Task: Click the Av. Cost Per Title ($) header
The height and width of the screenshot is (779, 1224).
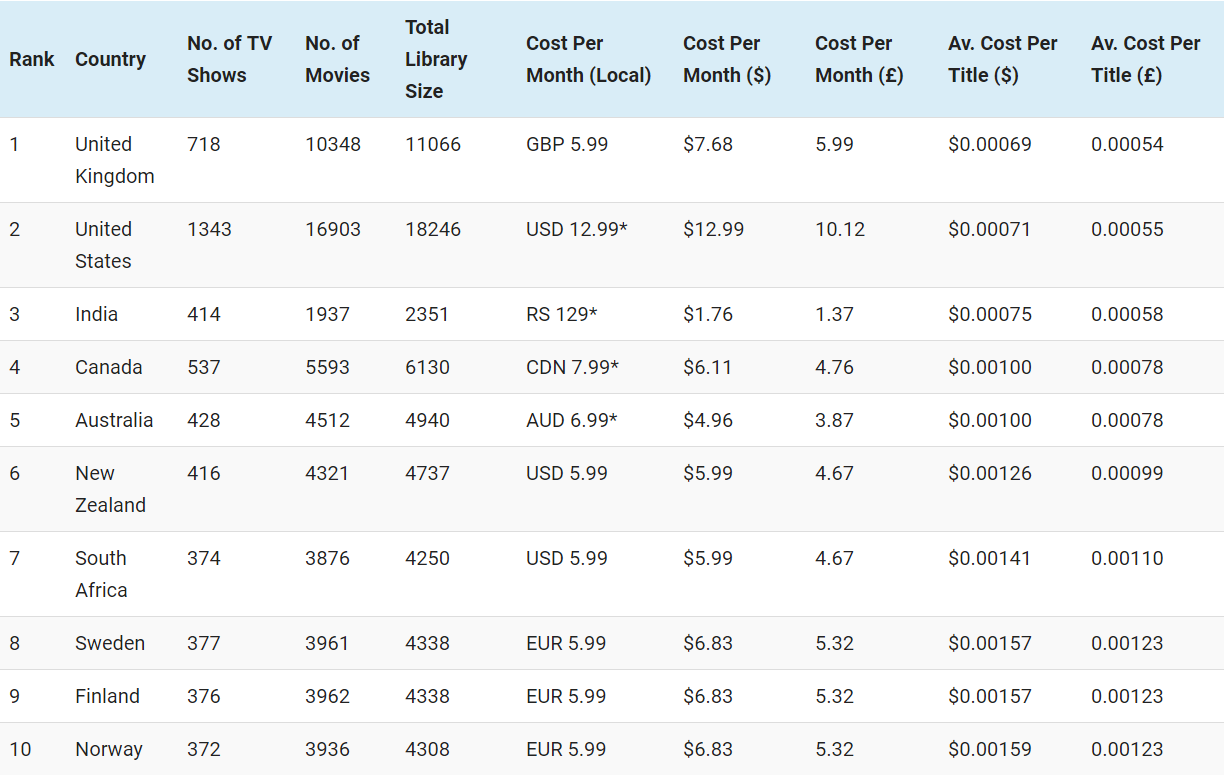Action: click(1002, 59)
